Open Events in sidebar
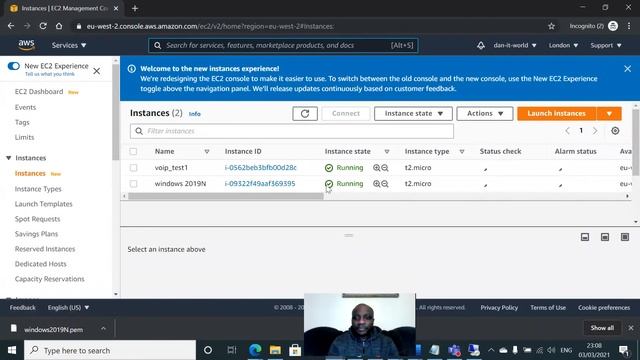The image size is (640, 360). 25,107
